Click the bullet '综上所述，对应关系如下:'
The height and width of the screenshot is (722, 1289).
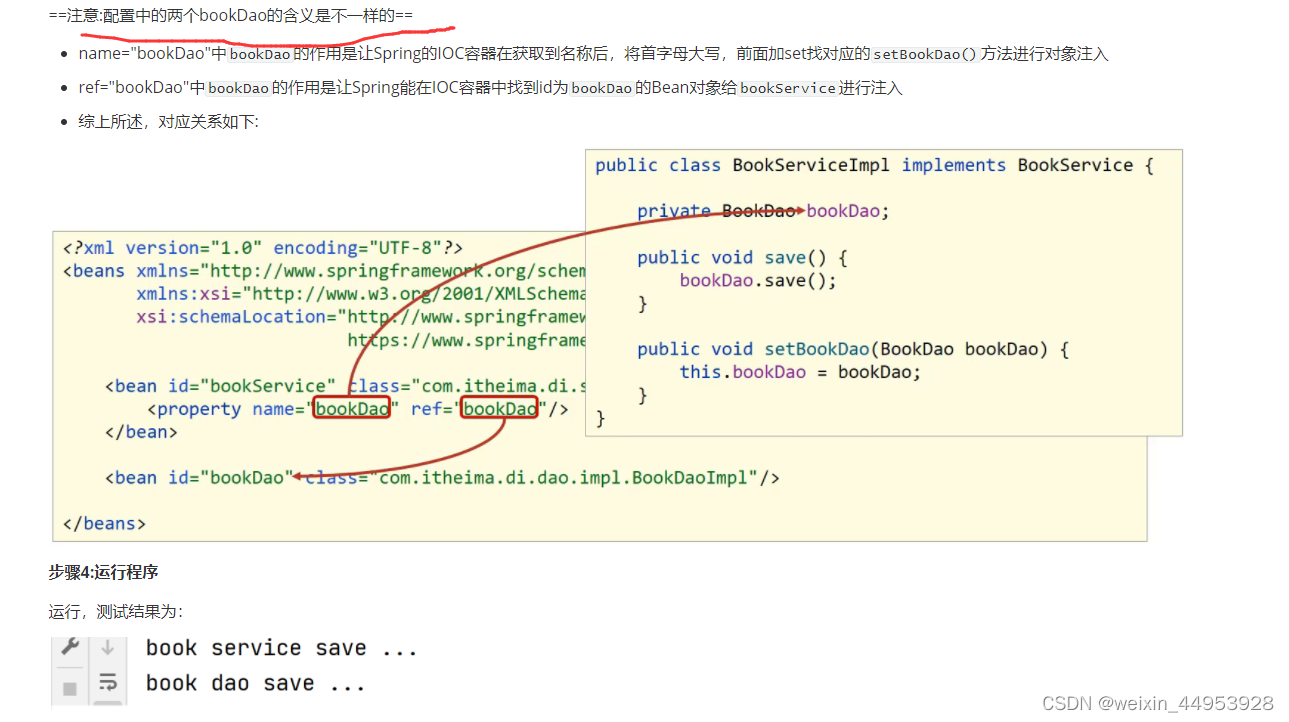point(168,122)
